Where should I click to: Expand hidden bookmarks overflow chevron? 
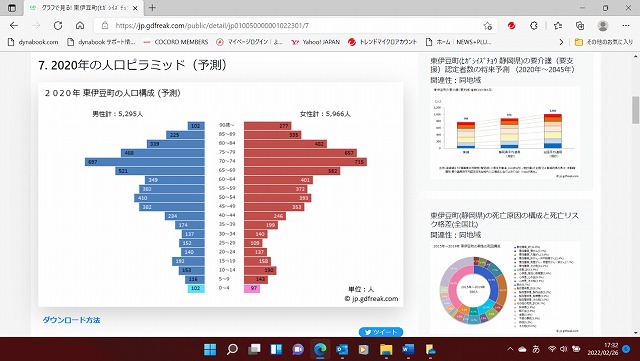[561, 42]
